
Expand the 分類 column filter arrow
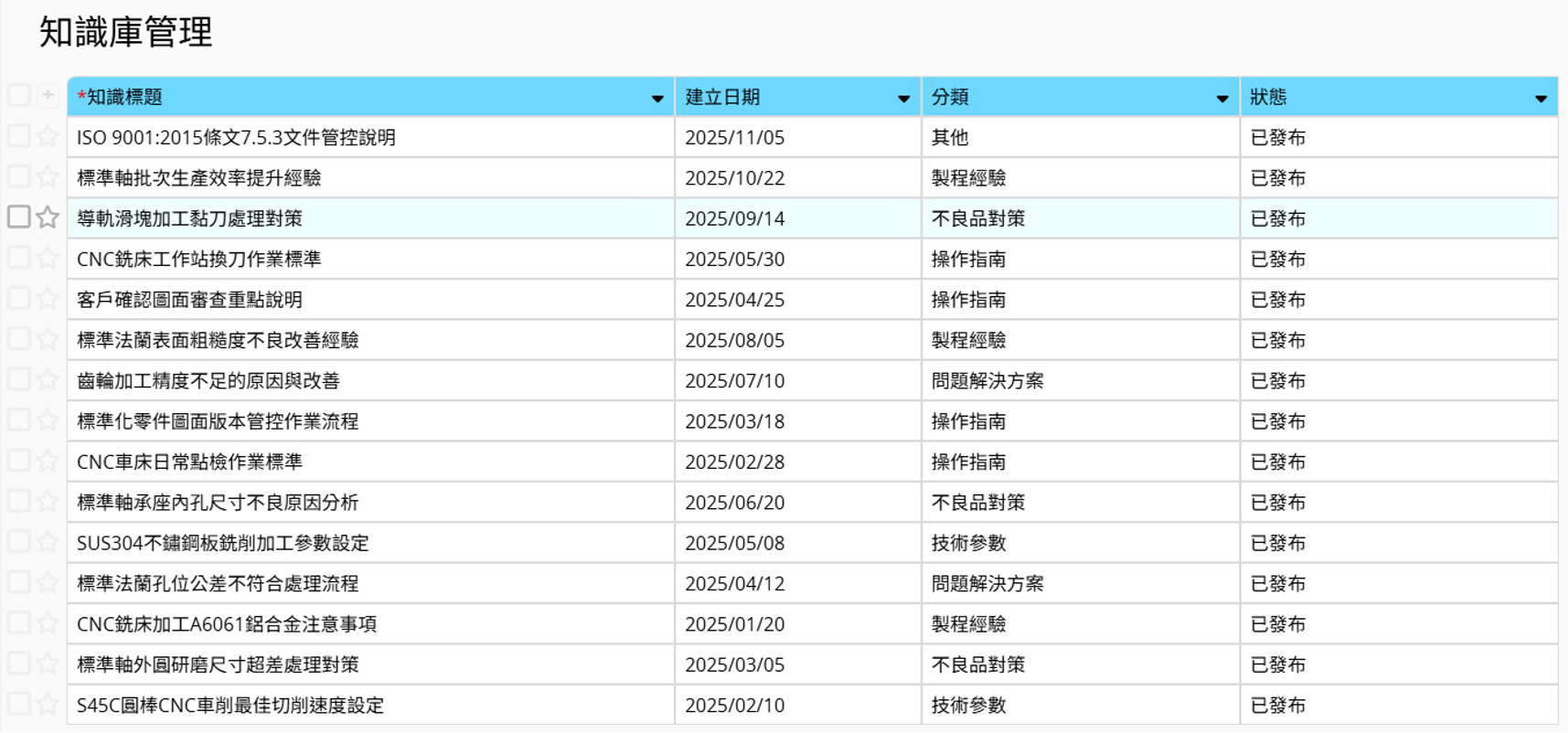(1221, 99)
